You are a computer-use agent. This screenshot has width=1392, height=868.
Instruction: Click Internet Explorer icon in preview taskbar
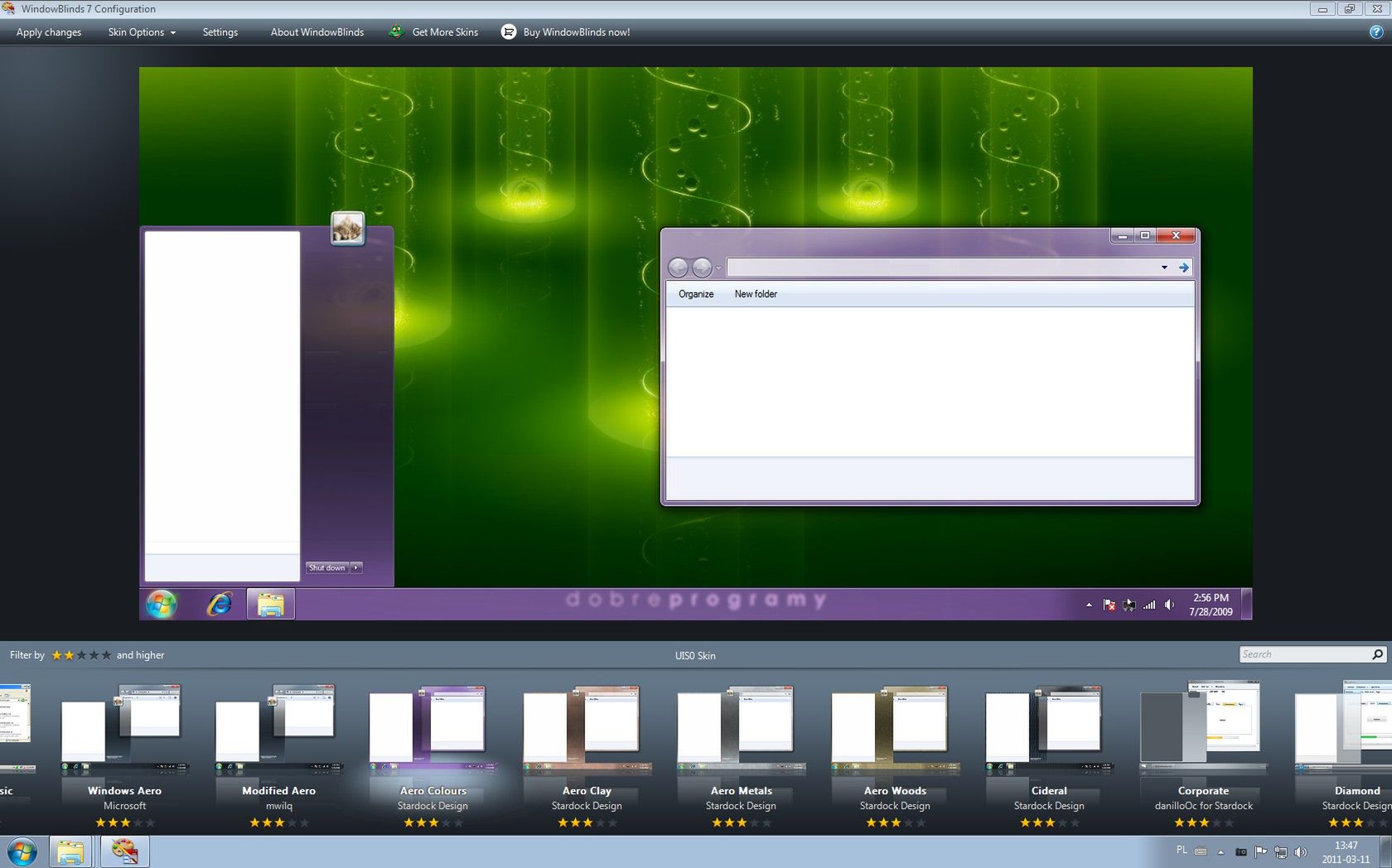pyautogui.click(x=220, y=604)
